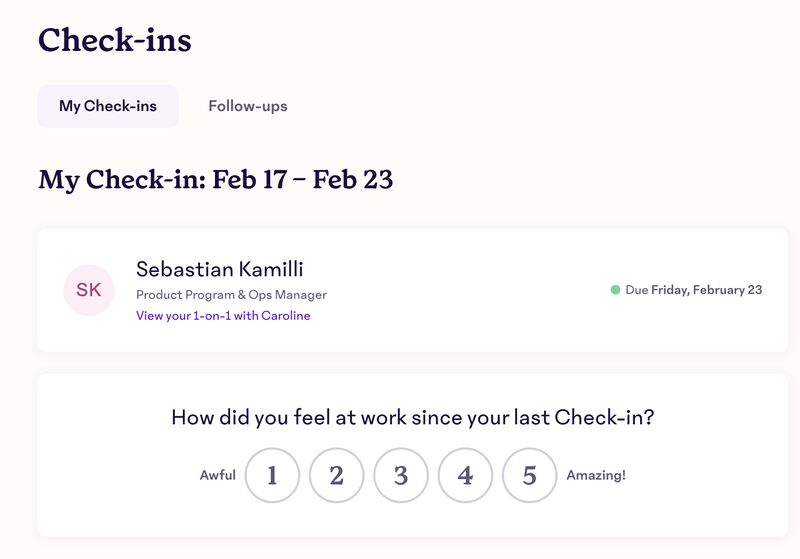Select rating 5 next to Amazing!
This screenshot has width=800, height=559.
coord(529,475)
